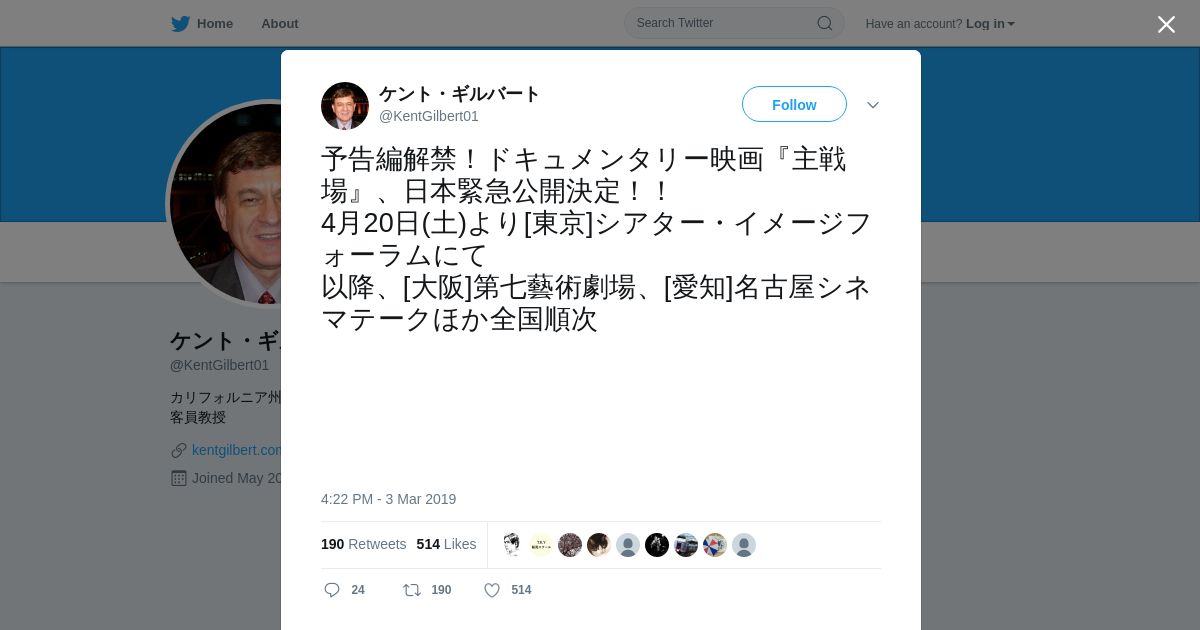View the 190 Retweets list
The height and width of the screenshot is (630, 1200).
pos(364,544)
